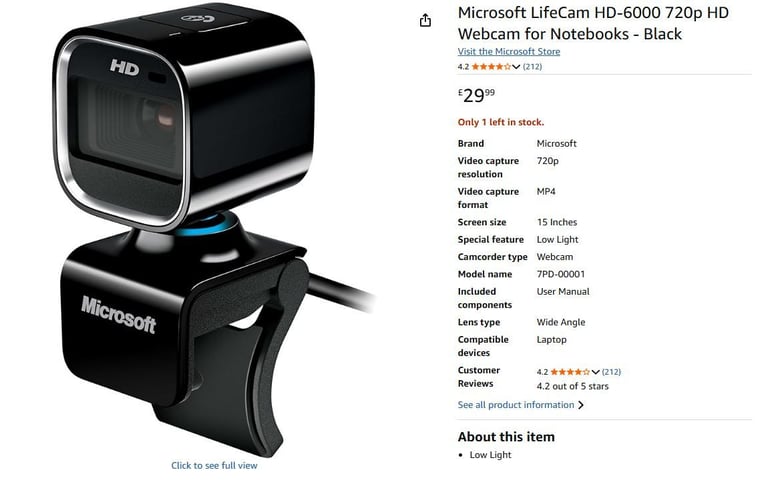Click the Click to see full view link
This screenshot has width=768, height=486.
[214, 465]
